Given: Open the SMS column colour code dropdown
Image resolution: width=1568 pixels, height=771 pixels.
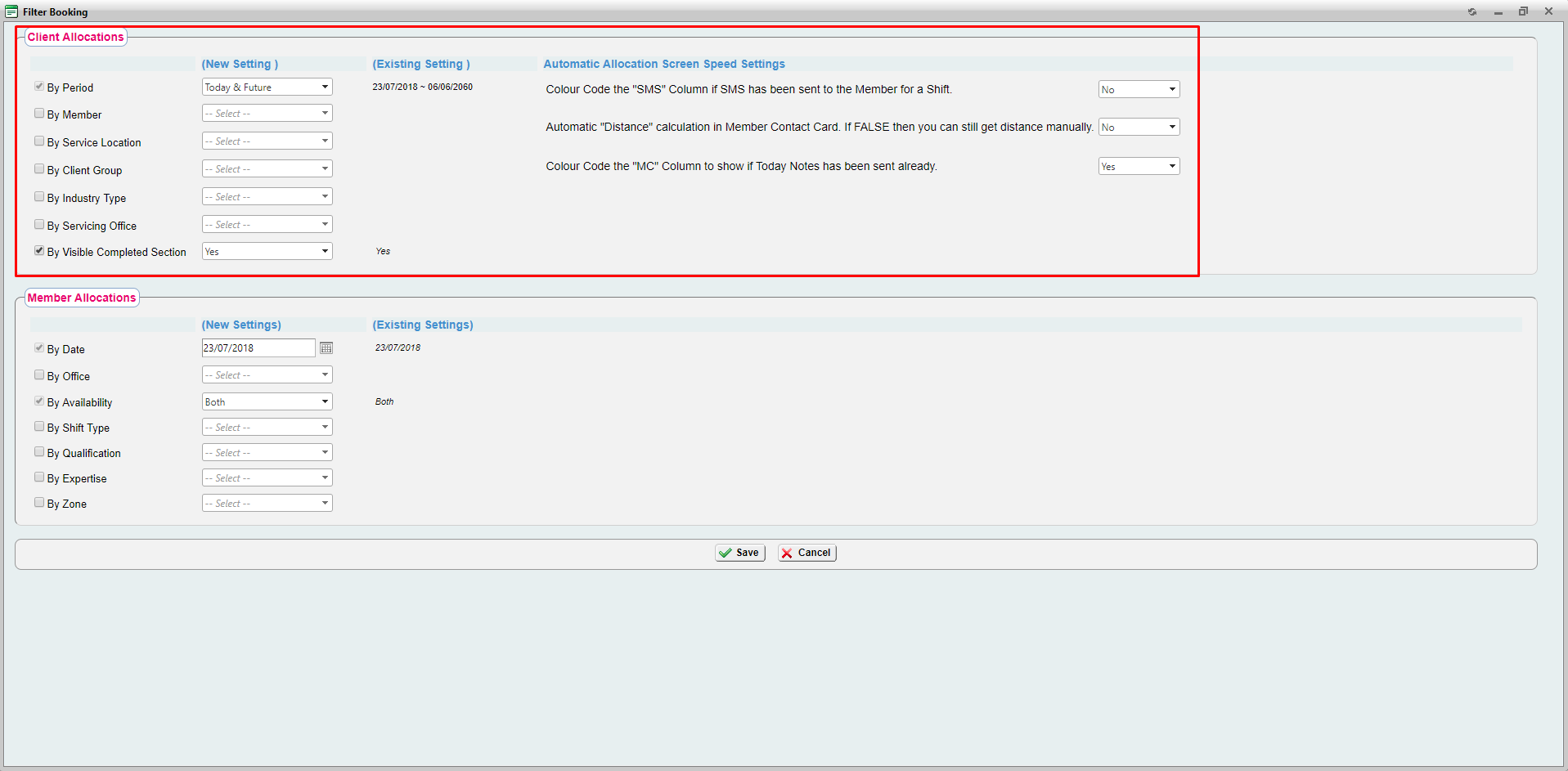Looking at the screenshot, I should tap(1139, 89).
